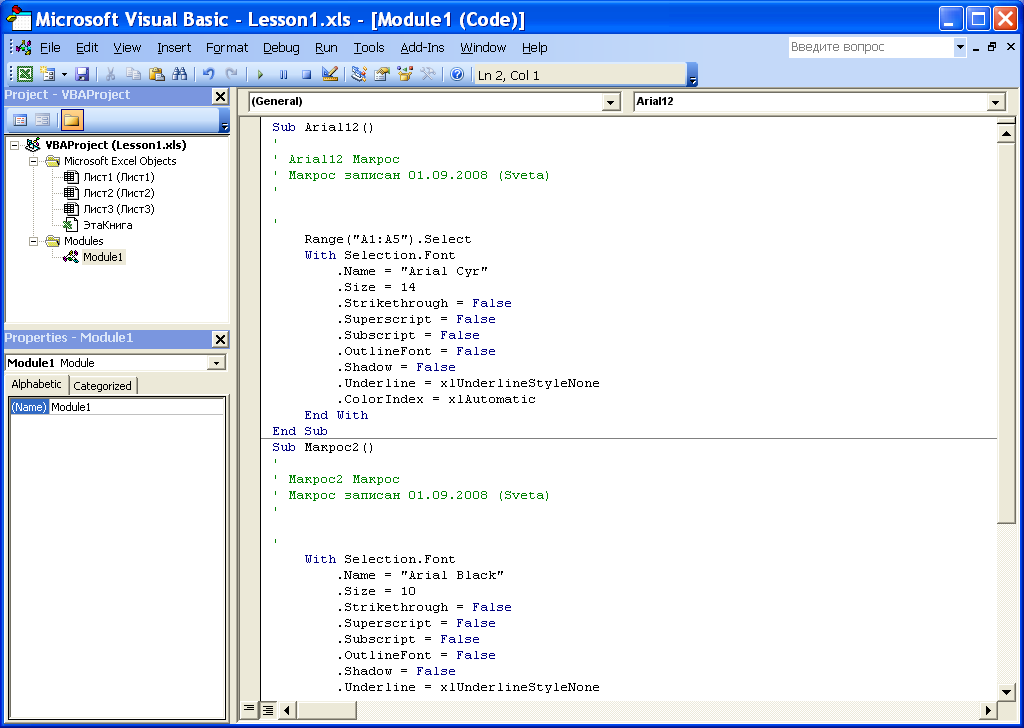Save Lesson1.xls with the floppy icon
The width and height of the screenshot is (1024, 728).
point(82,74)
